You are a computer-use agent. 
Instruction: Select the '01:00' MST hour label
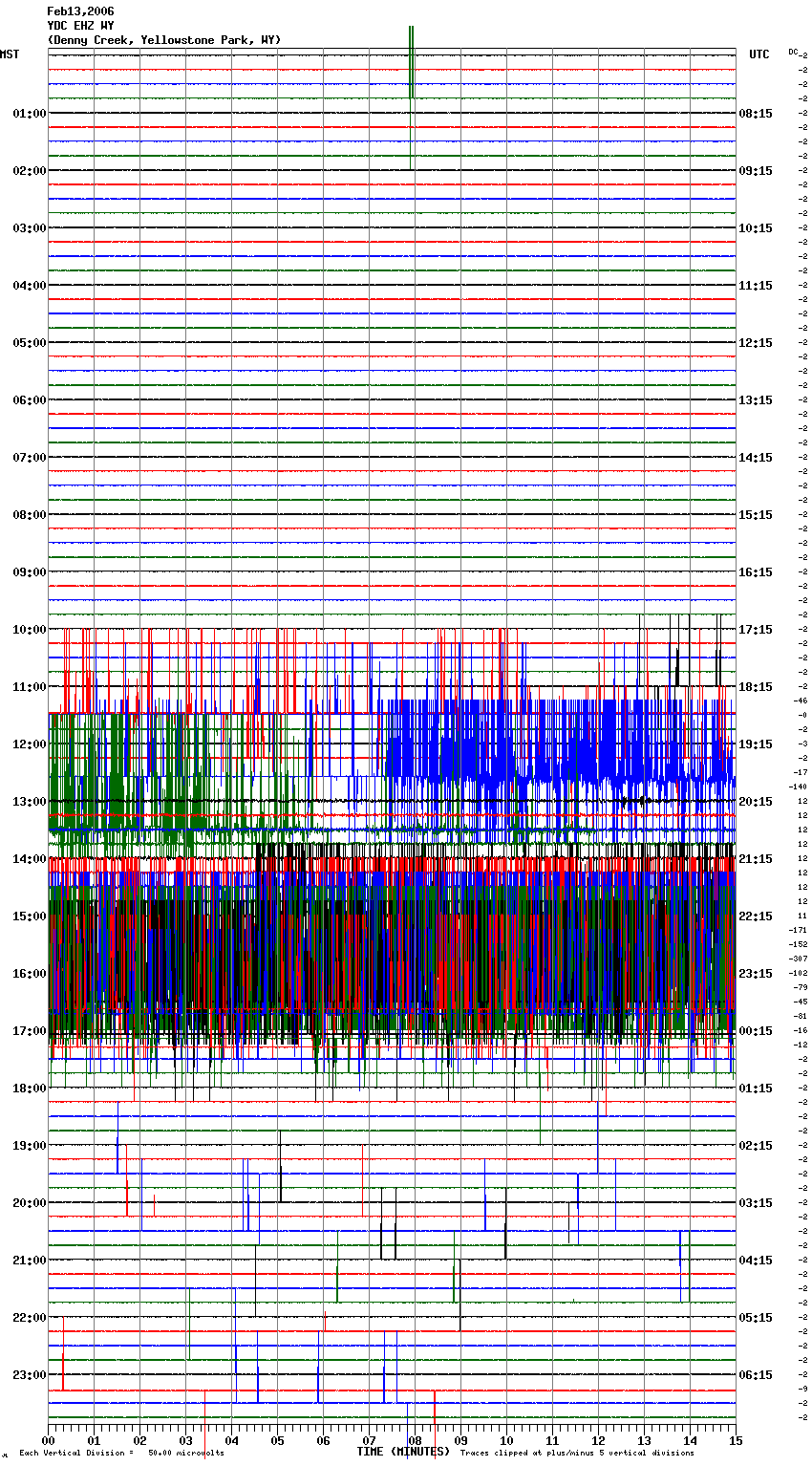pos(30,114)
